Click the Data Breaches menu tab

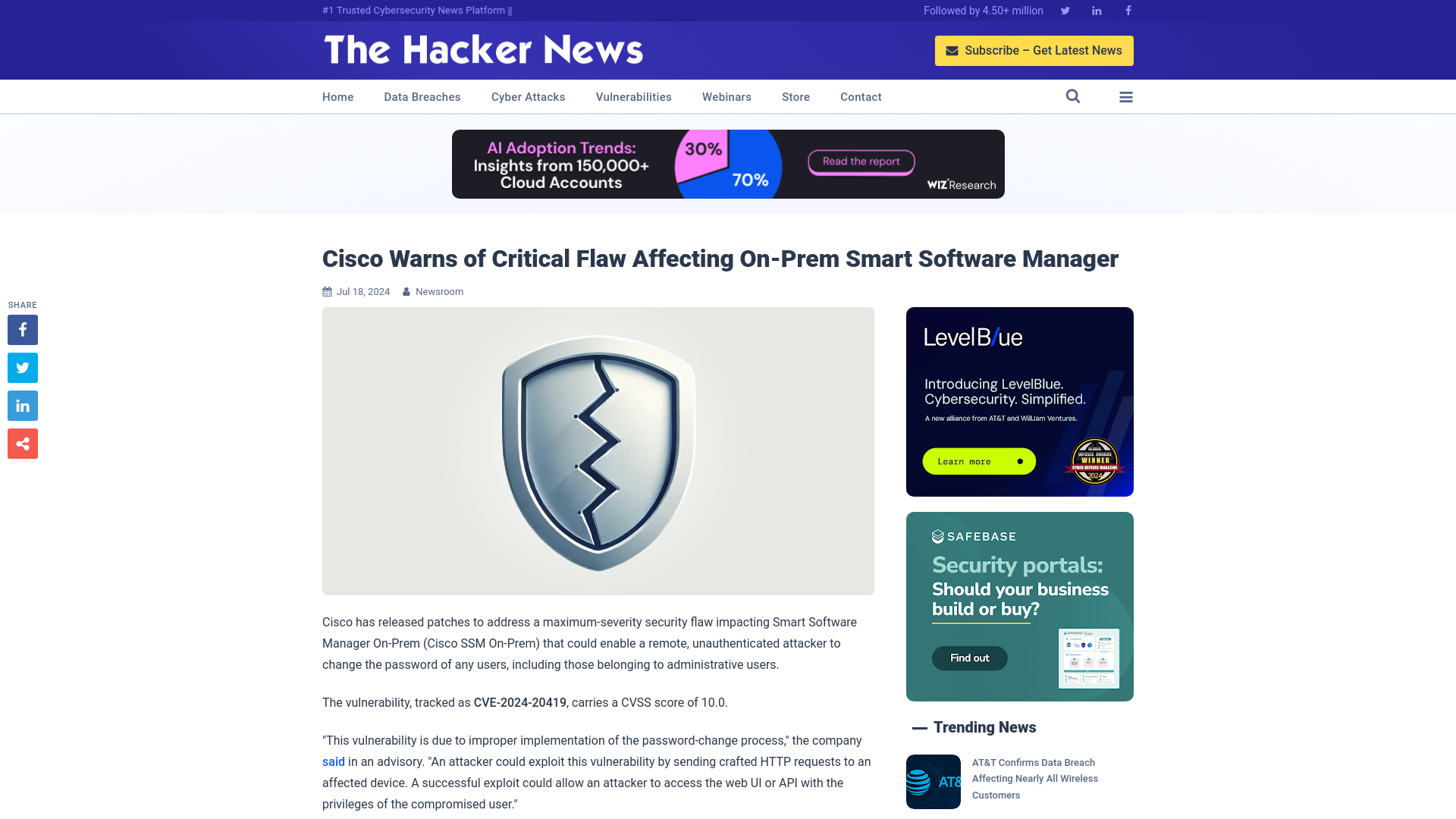tap(422, 96)
